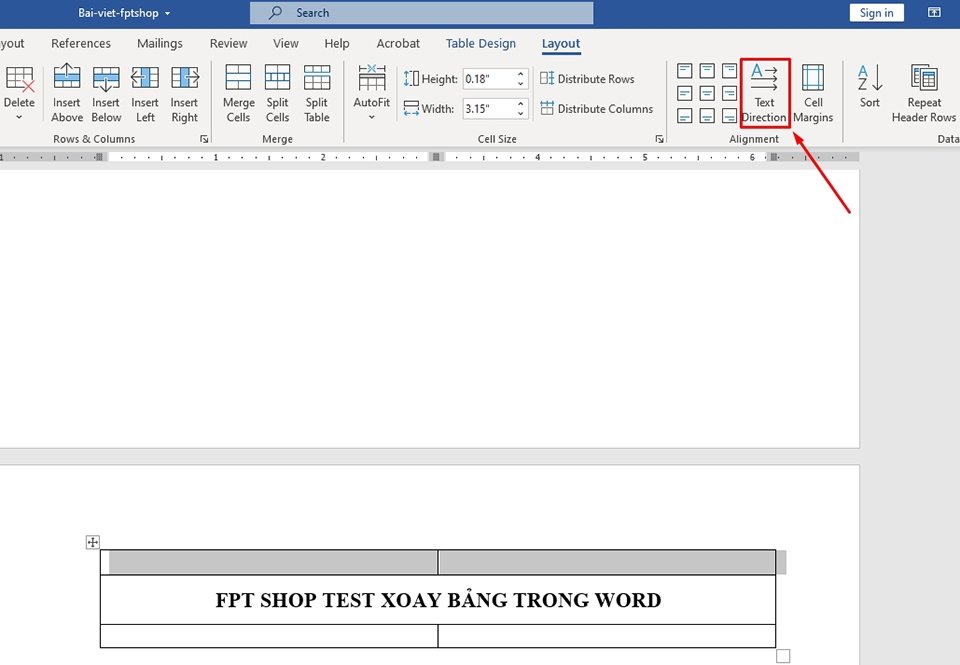Image resolution: width=960 pixels, height=665 pixels.
Task: Increase the cell Height using the up stepper
Action: [519, 72]
